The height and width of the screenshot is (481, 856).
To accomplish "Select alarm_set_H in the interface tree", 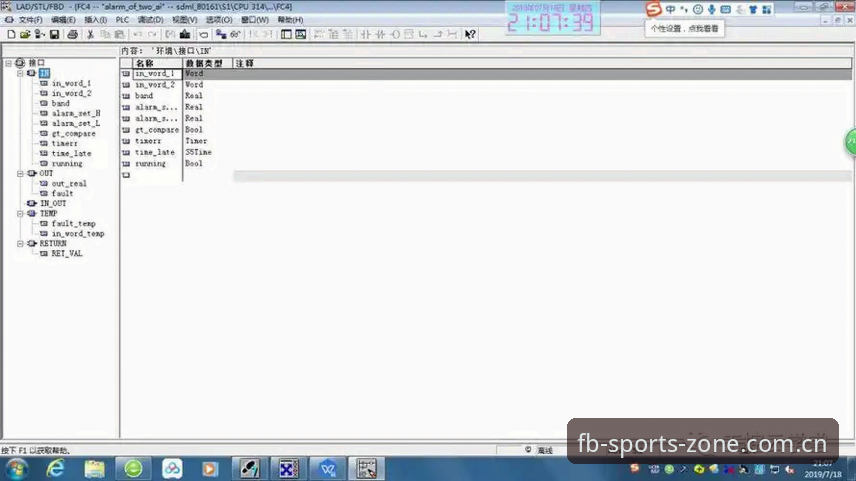I will 76,114.
